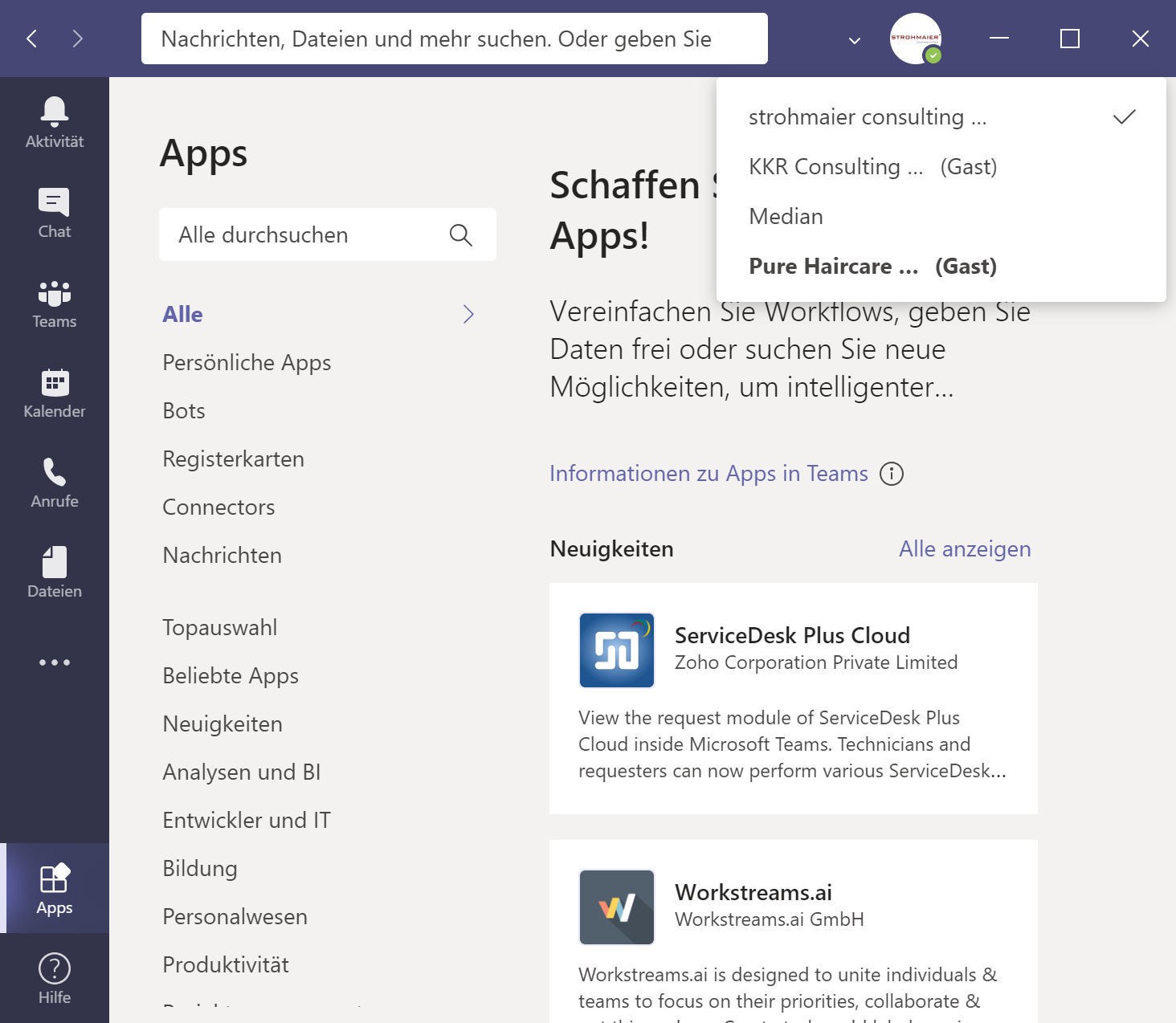Click Zoho Corporation Private Limited text
Screen dimensions: 1176x1023
(x=816, y=662)
